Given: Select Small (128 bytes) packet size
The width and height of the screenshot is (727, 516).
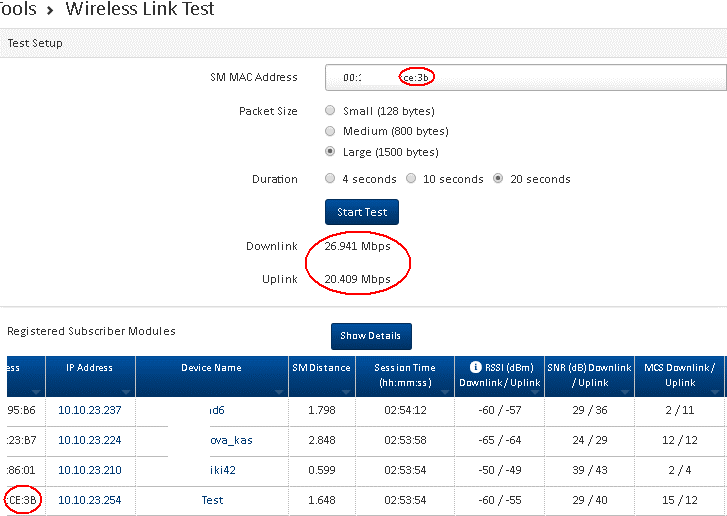Looking at the screenshot, I should (x=330, y=110).
